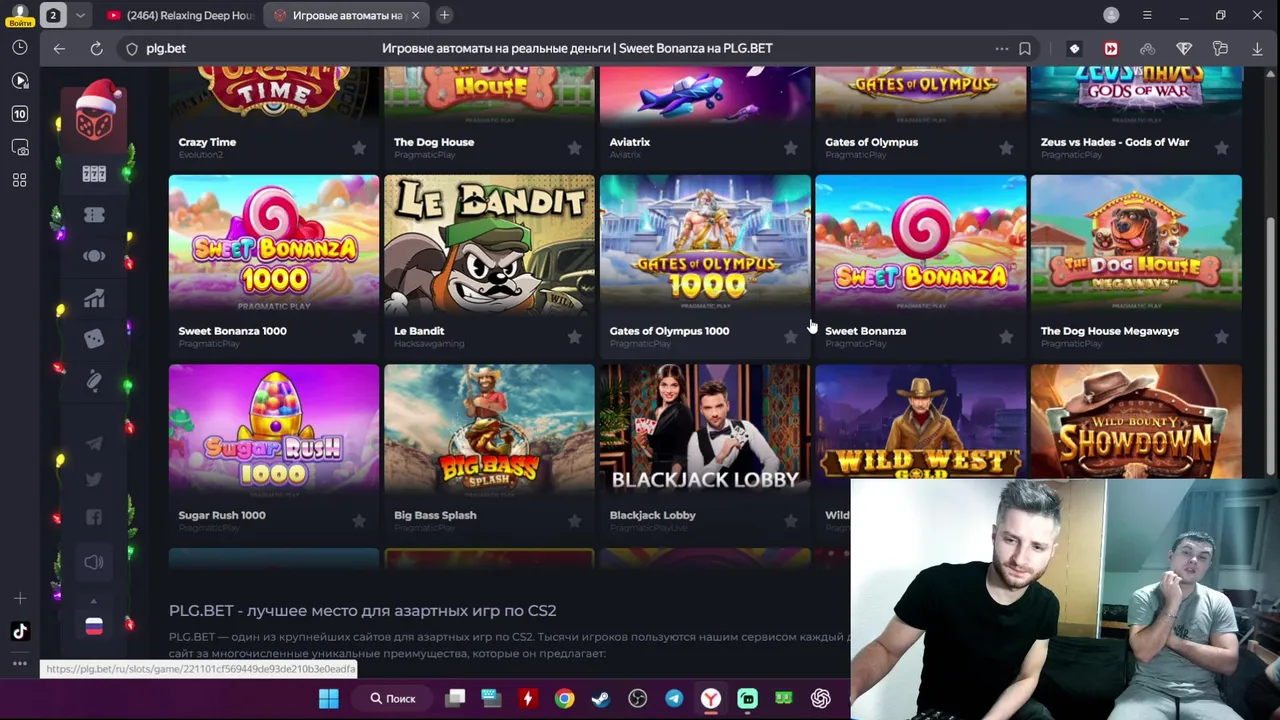Reload the plg.bet page
Viewport: 1280px width, 720px height.
tap(96, 48)
